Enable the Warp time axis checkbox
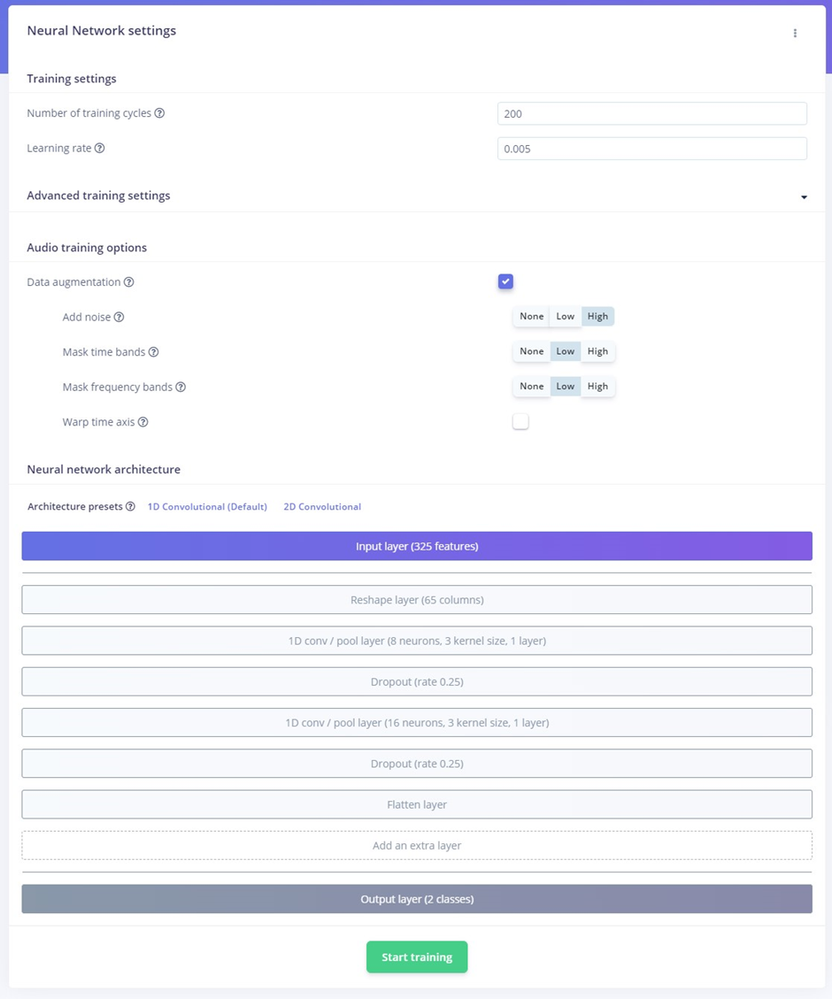 [520, 422]
